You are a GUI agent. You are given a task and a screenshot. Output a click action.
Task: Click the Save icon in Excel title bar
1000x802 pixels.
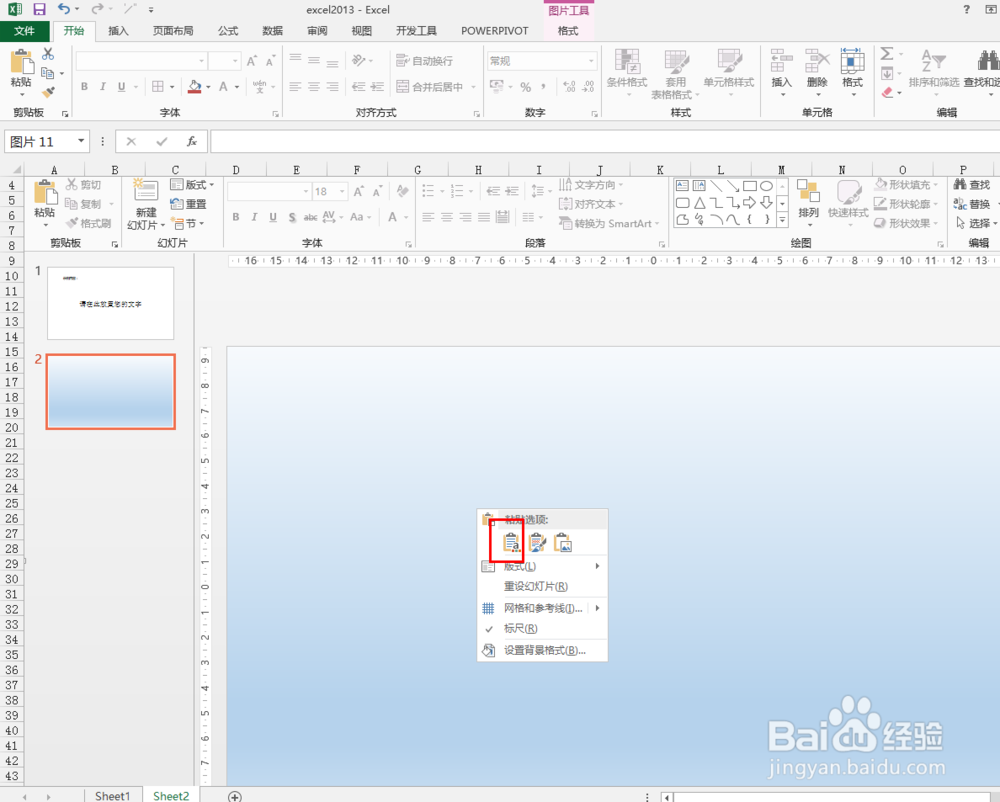(40, 10)
